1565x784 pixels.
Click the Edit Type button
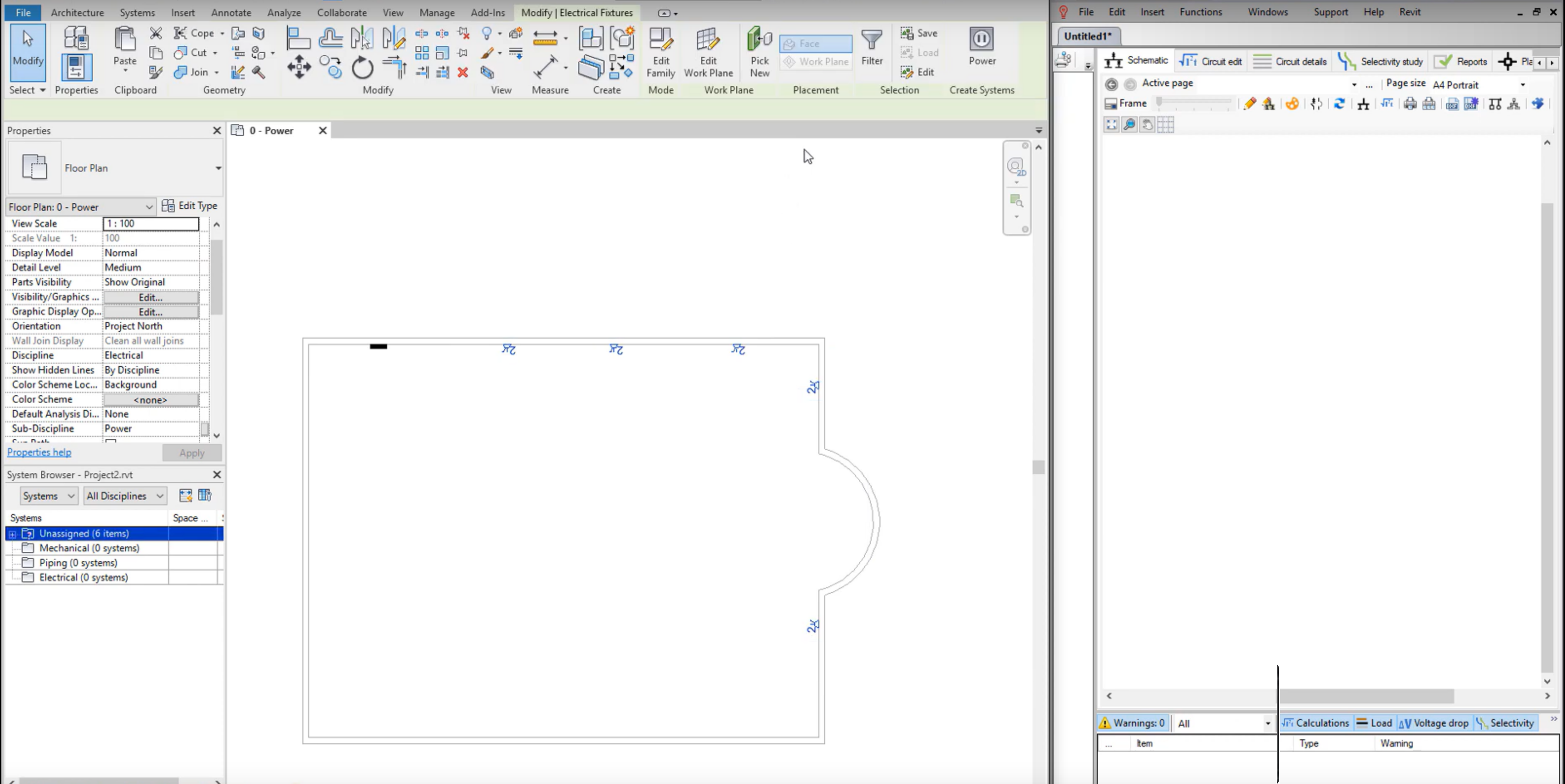190,206
